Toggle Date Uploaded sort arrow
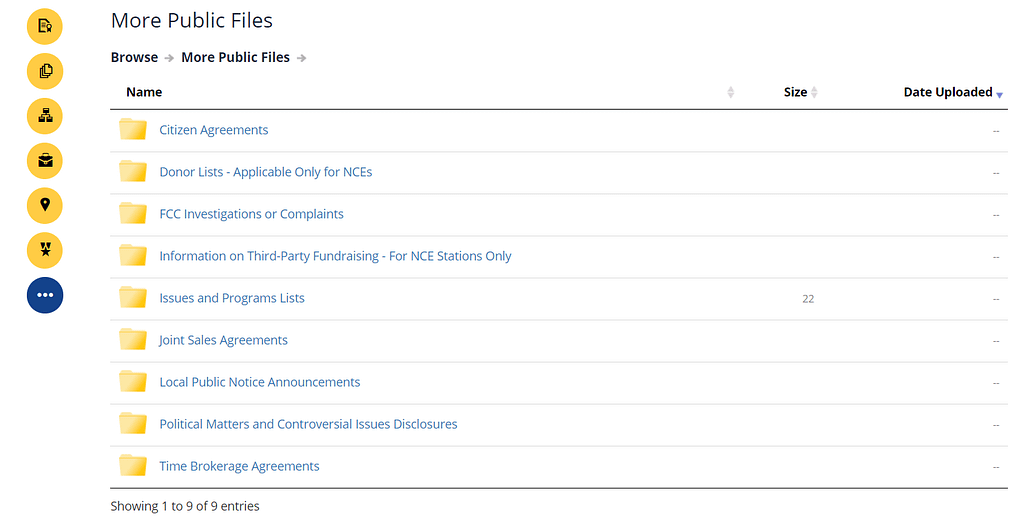This screenshot has height=525, width=1023. click(x=999, y=93)
